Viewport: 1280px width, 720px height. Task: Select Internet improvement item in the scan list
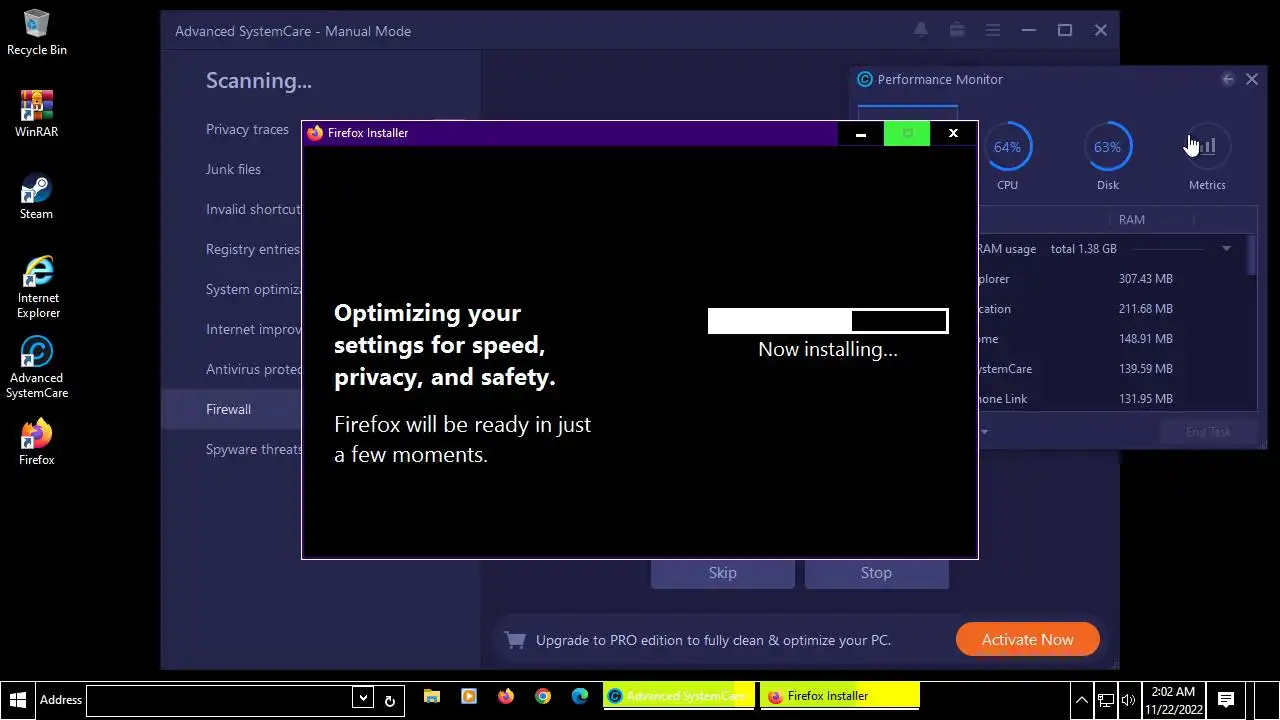click(254, 329)
